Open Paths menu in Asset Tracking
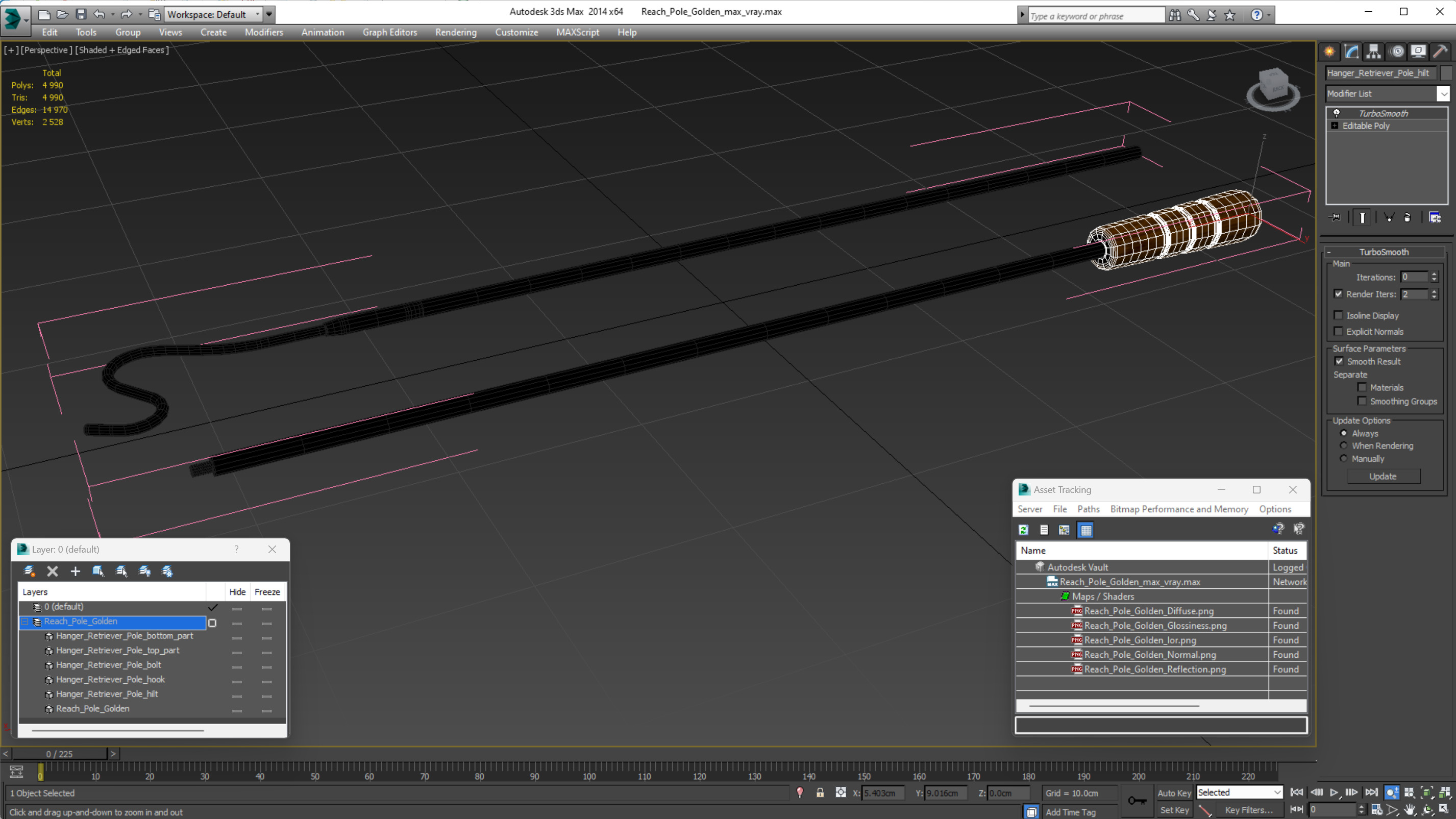This screenshot has width=1456, height=819. pos(1088,509)
